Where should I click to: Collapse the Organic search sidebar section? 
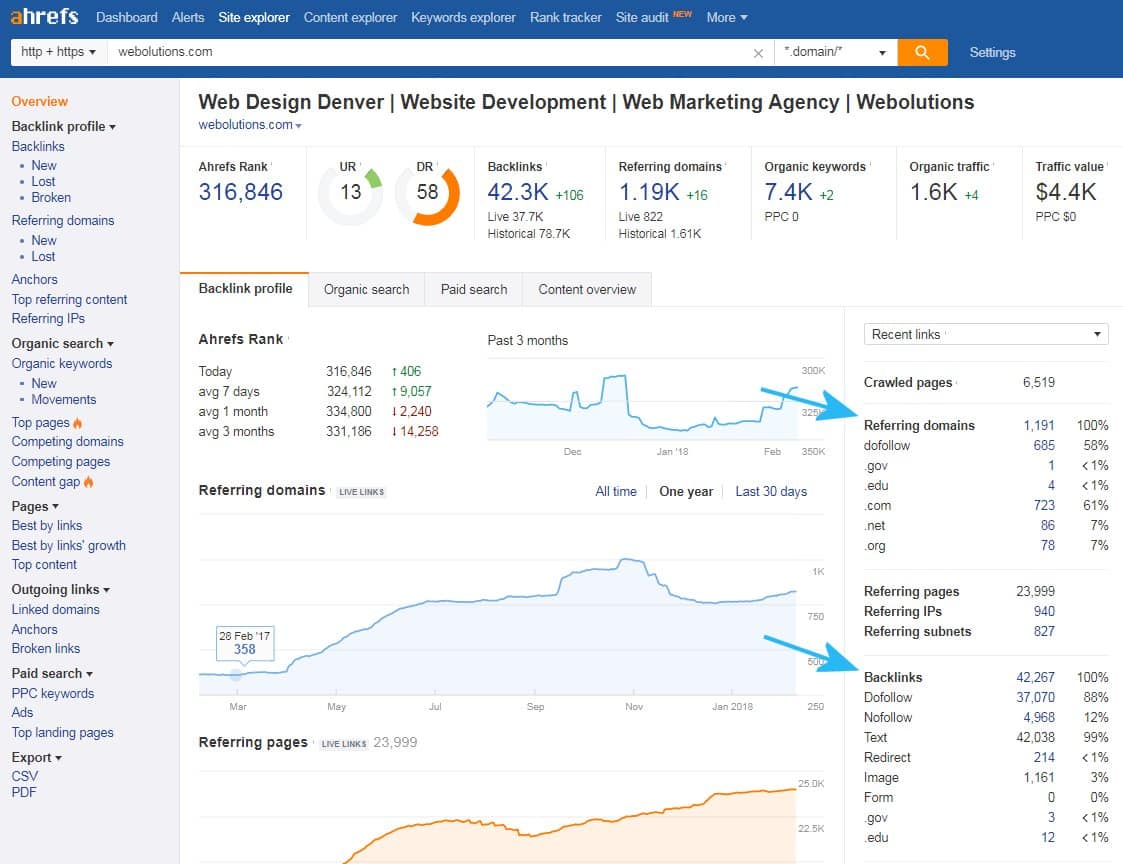tap(63, 343)
